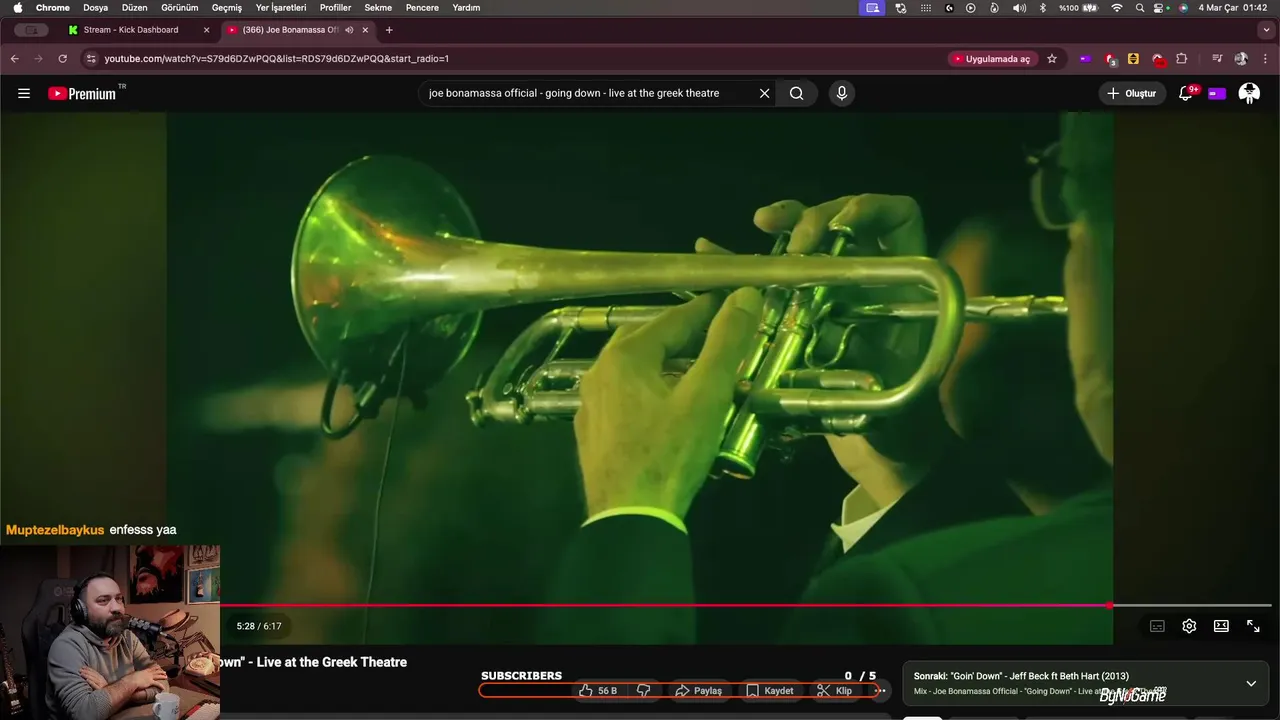Save video with Kaydet
The width and height of the screenshot is (1280, 720).
pyautogui.click(x=769, y=690)
